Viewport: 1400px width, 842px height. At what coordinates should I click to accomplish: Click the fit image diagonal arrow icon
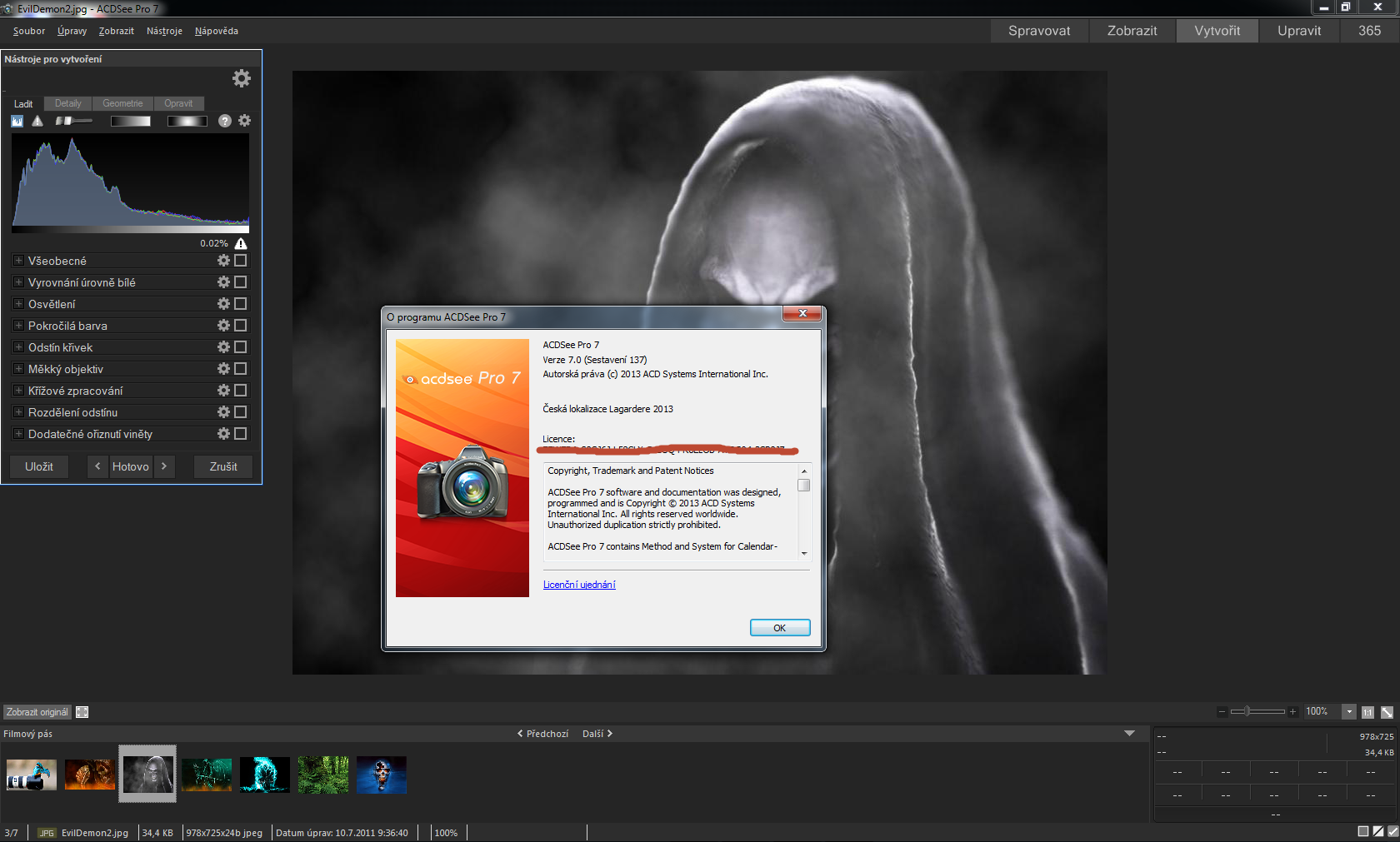pos(1387,712)
